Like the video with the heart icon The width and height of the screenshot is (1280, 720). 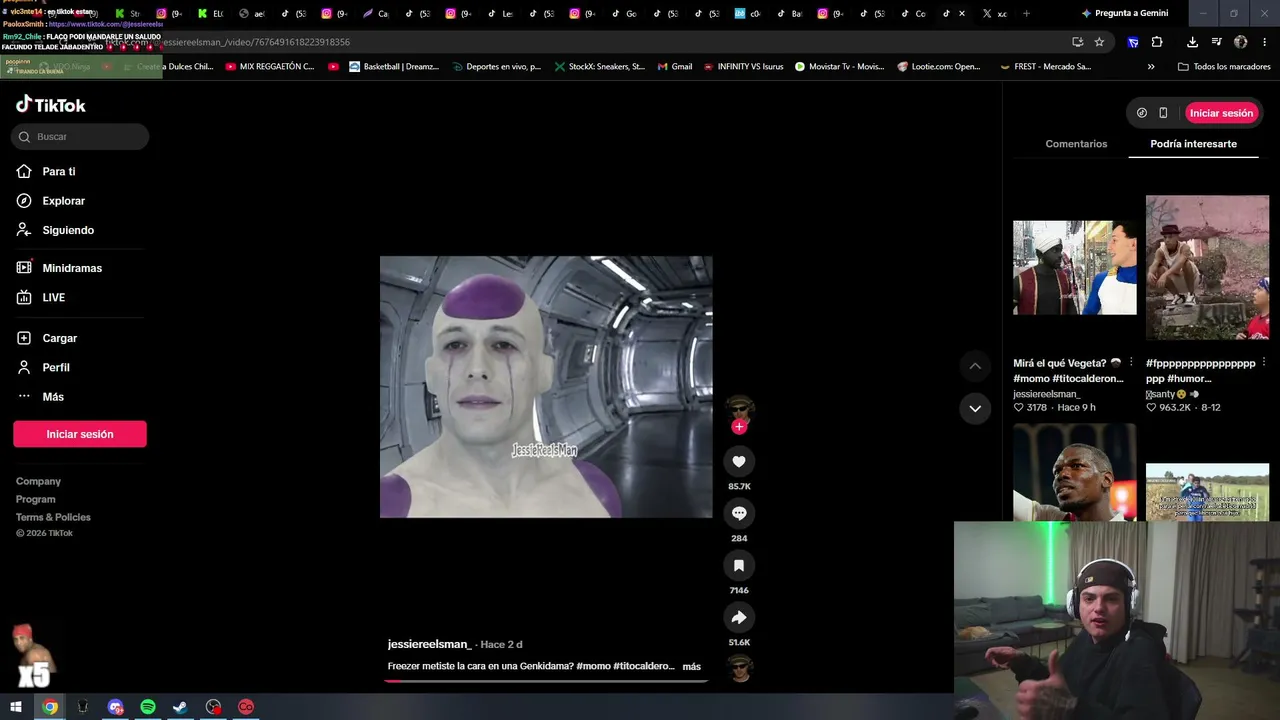point(739,461)
